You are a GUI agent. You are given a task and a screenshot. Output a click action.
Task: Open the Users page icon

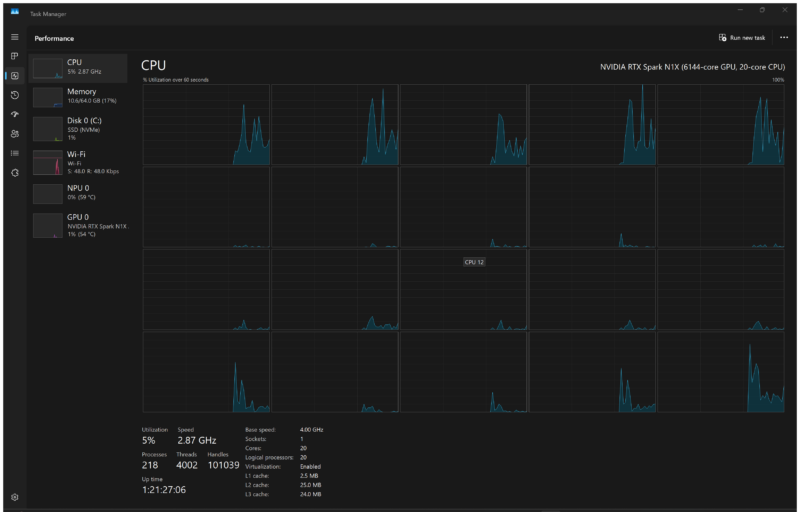point(15,134)
